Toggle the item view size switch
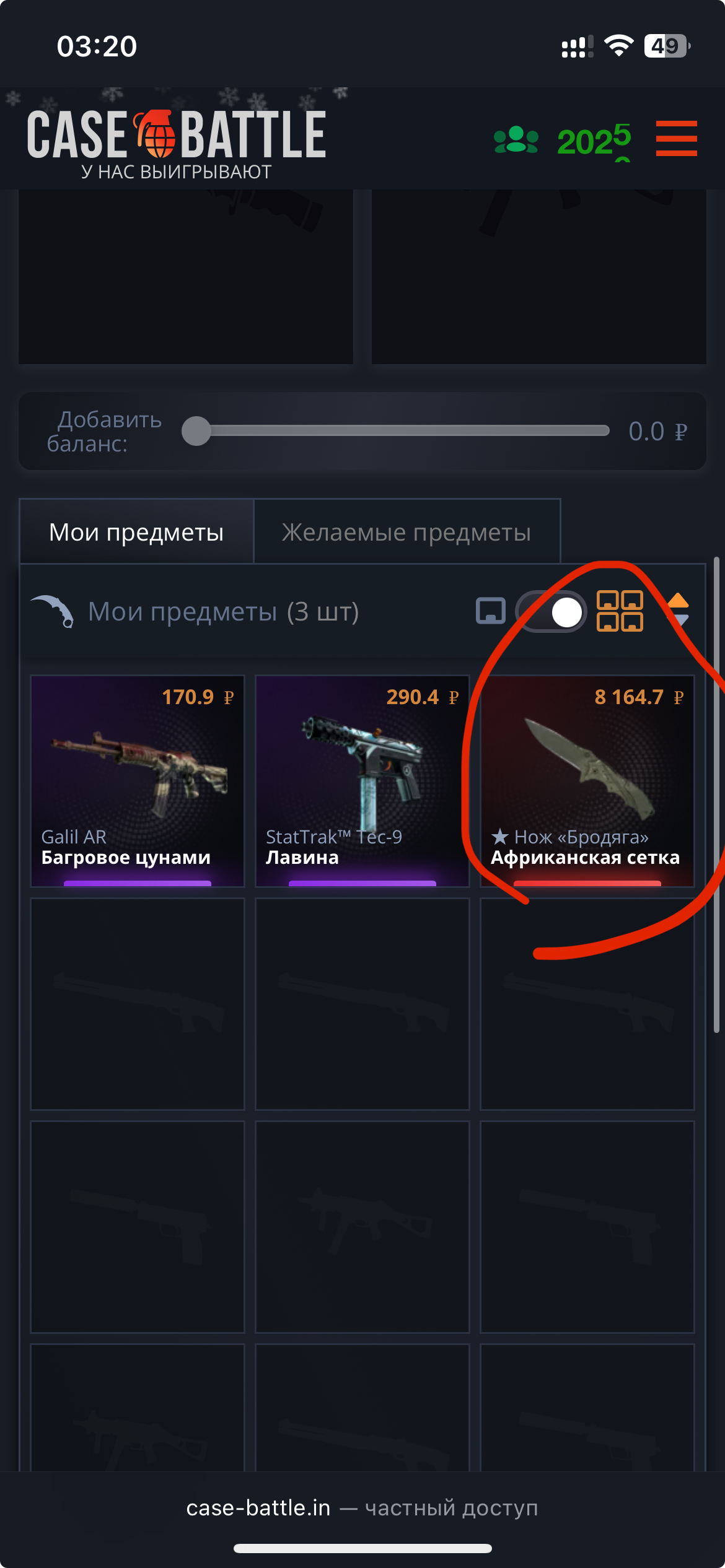The image size is (725, 1568). pyautogui.click(x=551, y=612)
